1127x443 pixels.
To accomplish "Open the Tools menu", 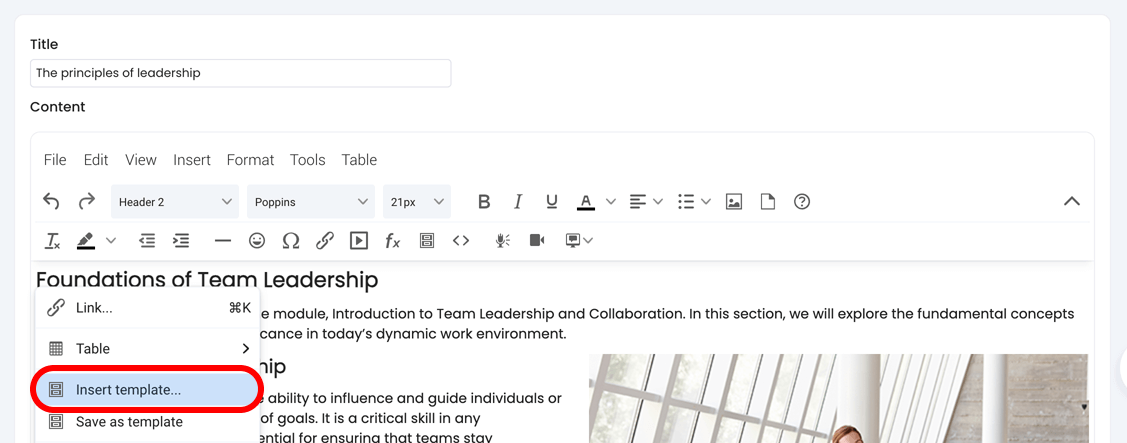I will (308, 160).
